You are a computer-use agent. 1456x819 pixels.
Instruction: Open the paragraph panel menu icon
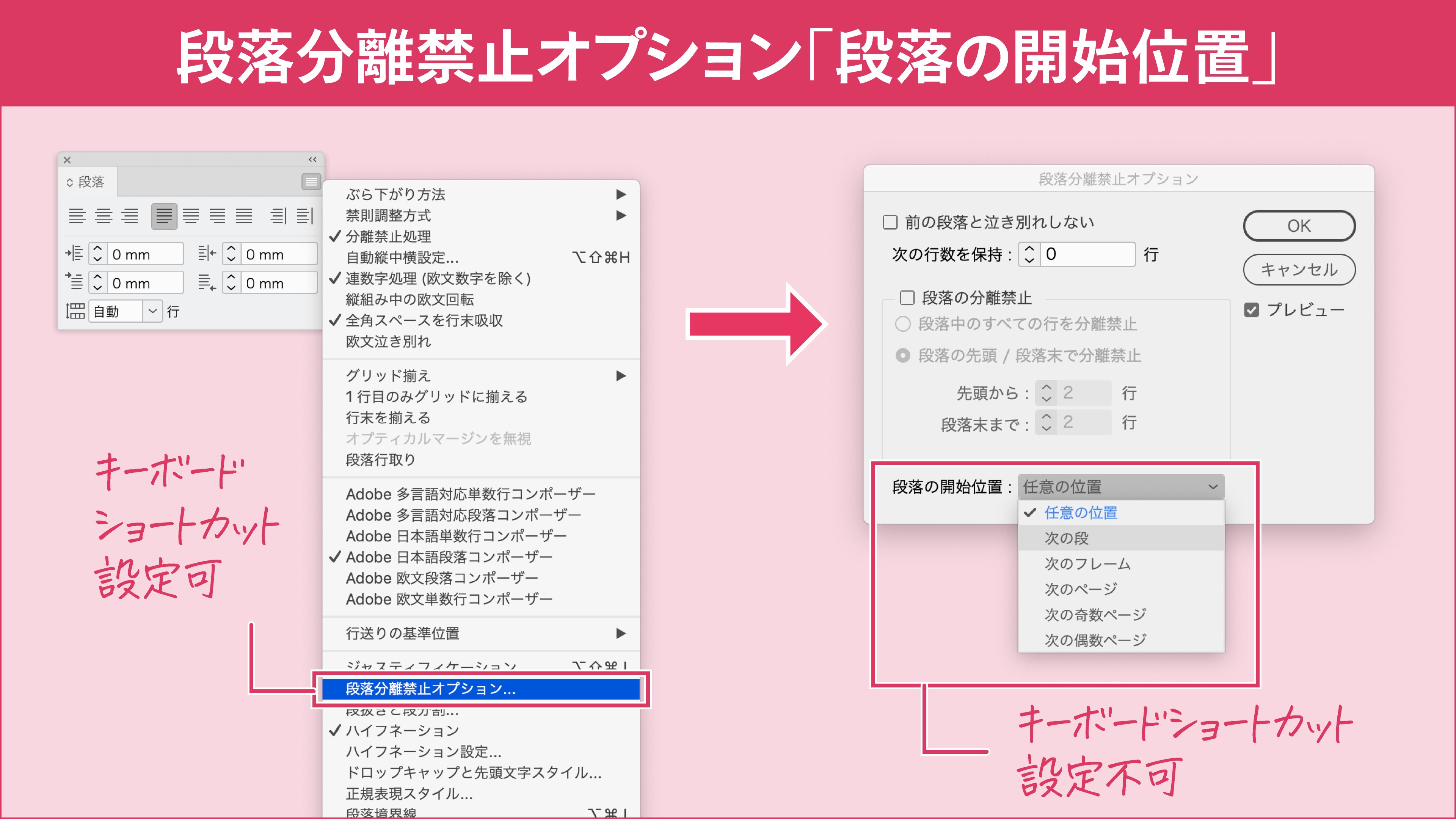pos(311,182)
